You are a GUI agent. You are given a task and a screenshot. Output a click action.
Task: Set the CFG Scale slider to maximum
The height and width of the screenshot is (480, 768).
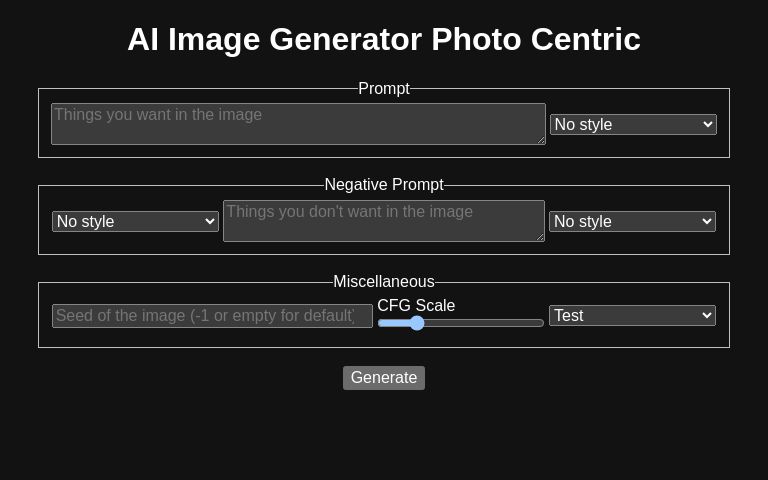543,323
